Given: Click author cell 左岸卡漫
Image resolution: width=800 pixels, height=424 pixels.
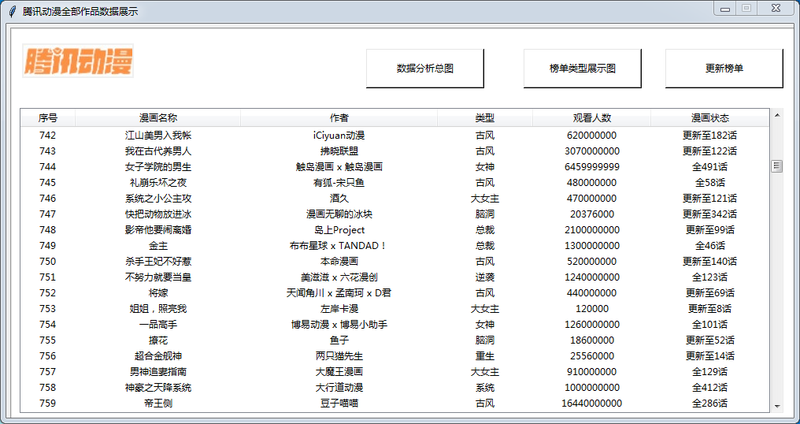Looking at the screenshot, I should 339,309.
